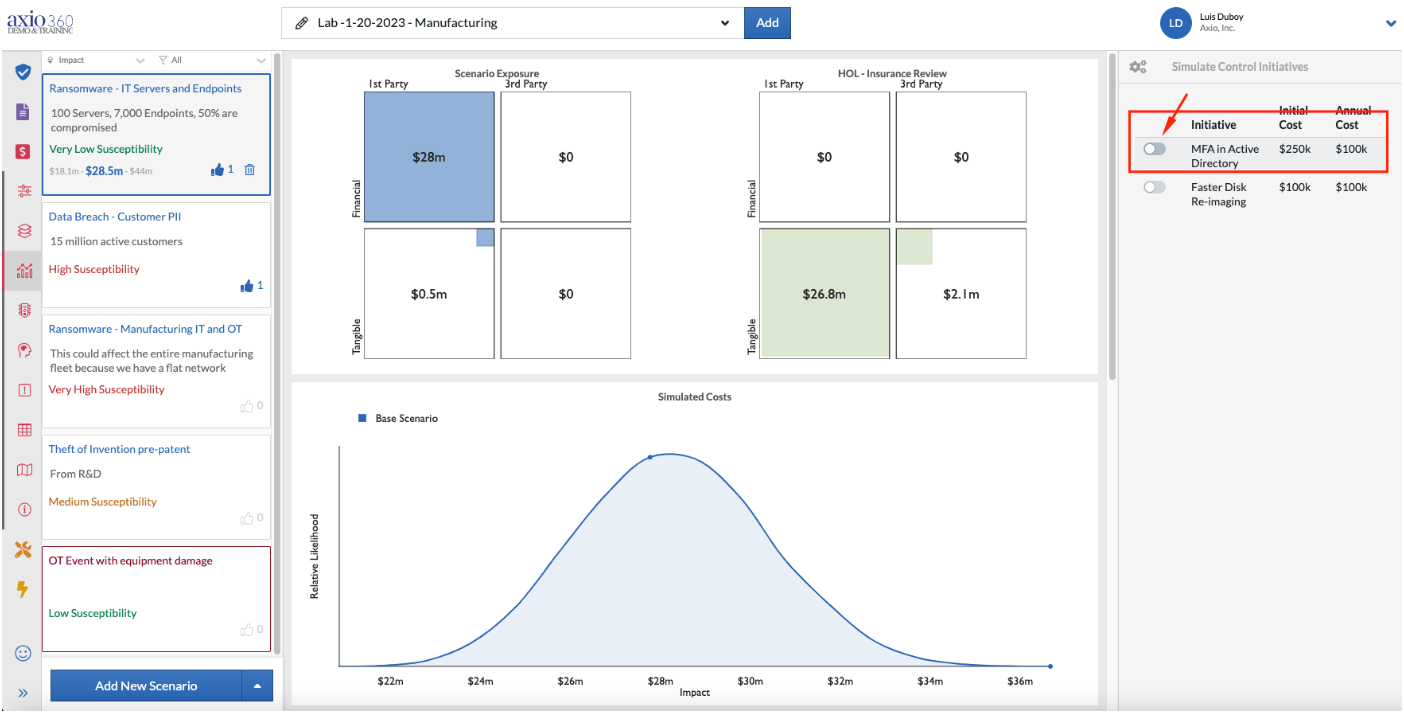Screen dimensions: 1404x712
Task: Open the Impact sort dropdown
Action: 96,60
